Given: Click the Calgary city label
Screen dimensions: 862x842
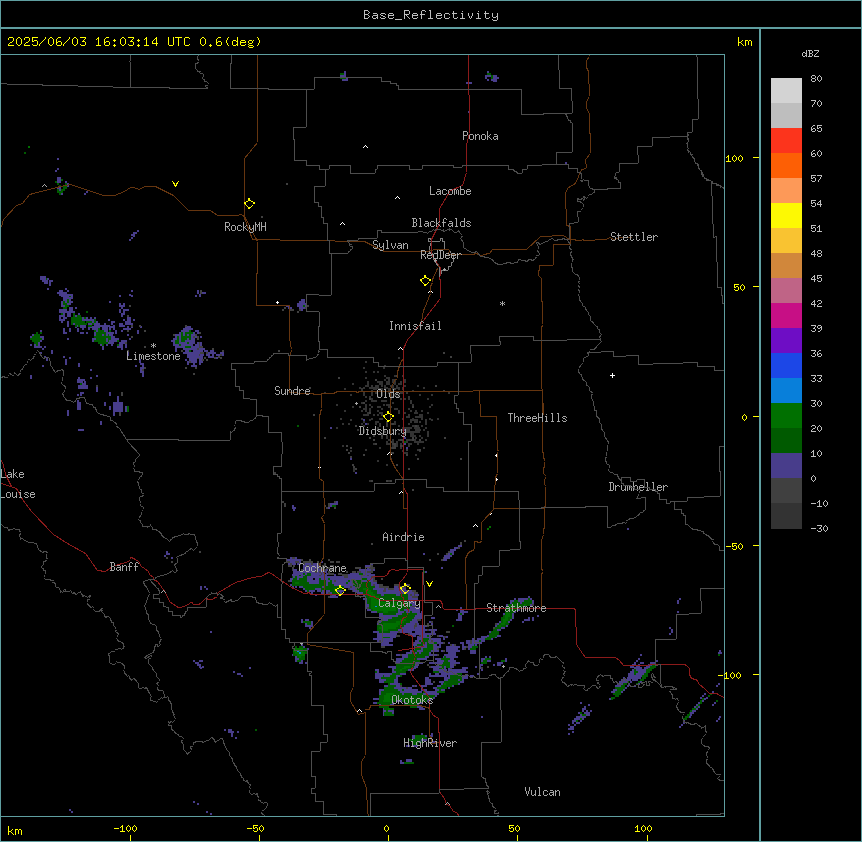Looking at the screenshot, I should coord(399,603).
